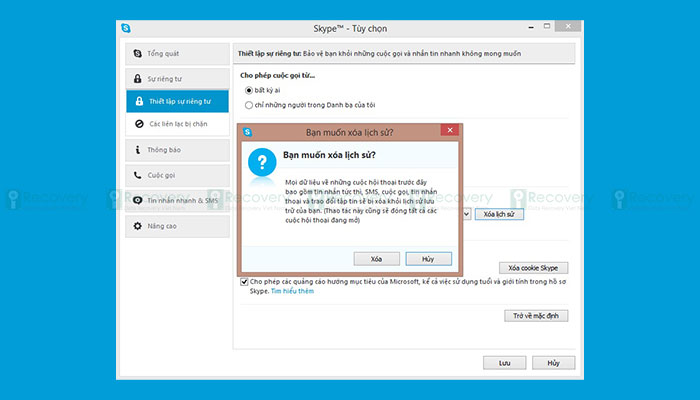Close the 'Bạn muốn xóa lịch sử?' dialog
The width and height of the screenshot is (700, 400).
click(x=450, y=130)
